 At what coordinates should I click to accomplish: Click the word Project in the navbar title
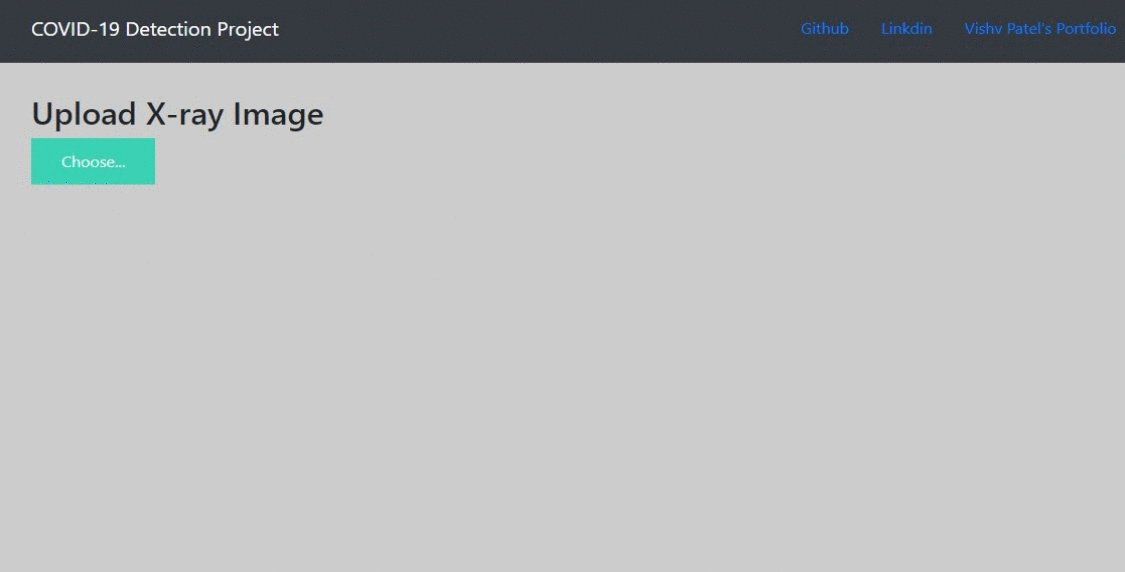click(248, 29)
